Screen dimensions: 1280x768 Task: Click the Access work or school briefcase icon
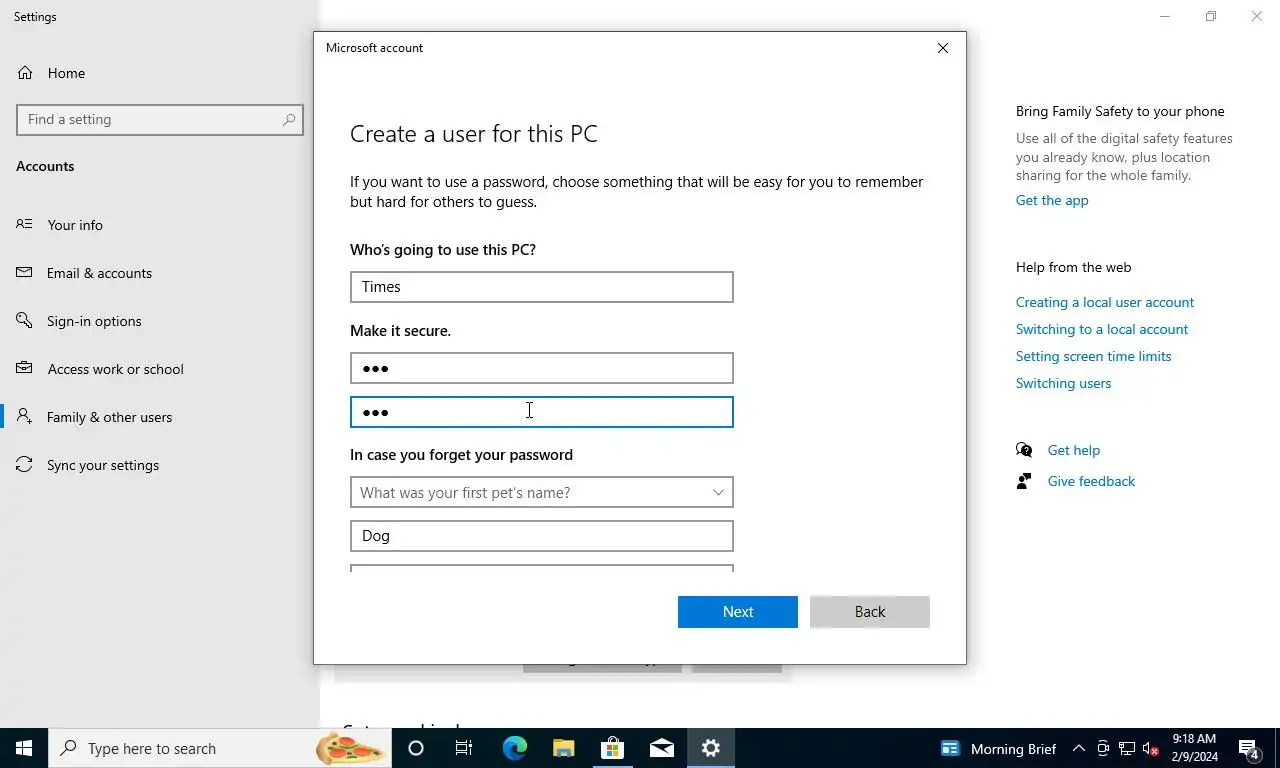(x=24, y=368)
